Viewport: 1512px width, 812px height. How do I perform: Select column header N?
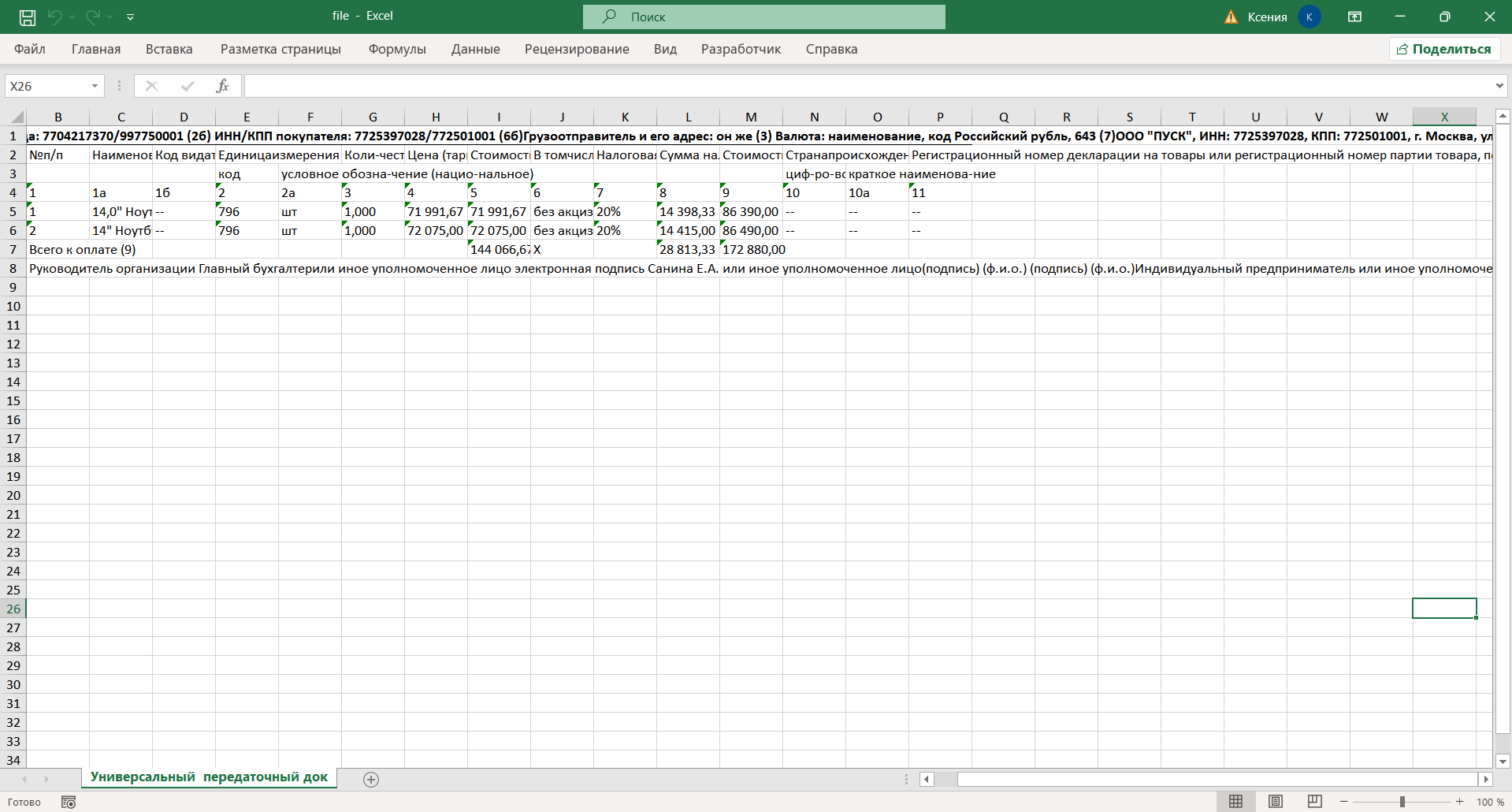(814, 117)
